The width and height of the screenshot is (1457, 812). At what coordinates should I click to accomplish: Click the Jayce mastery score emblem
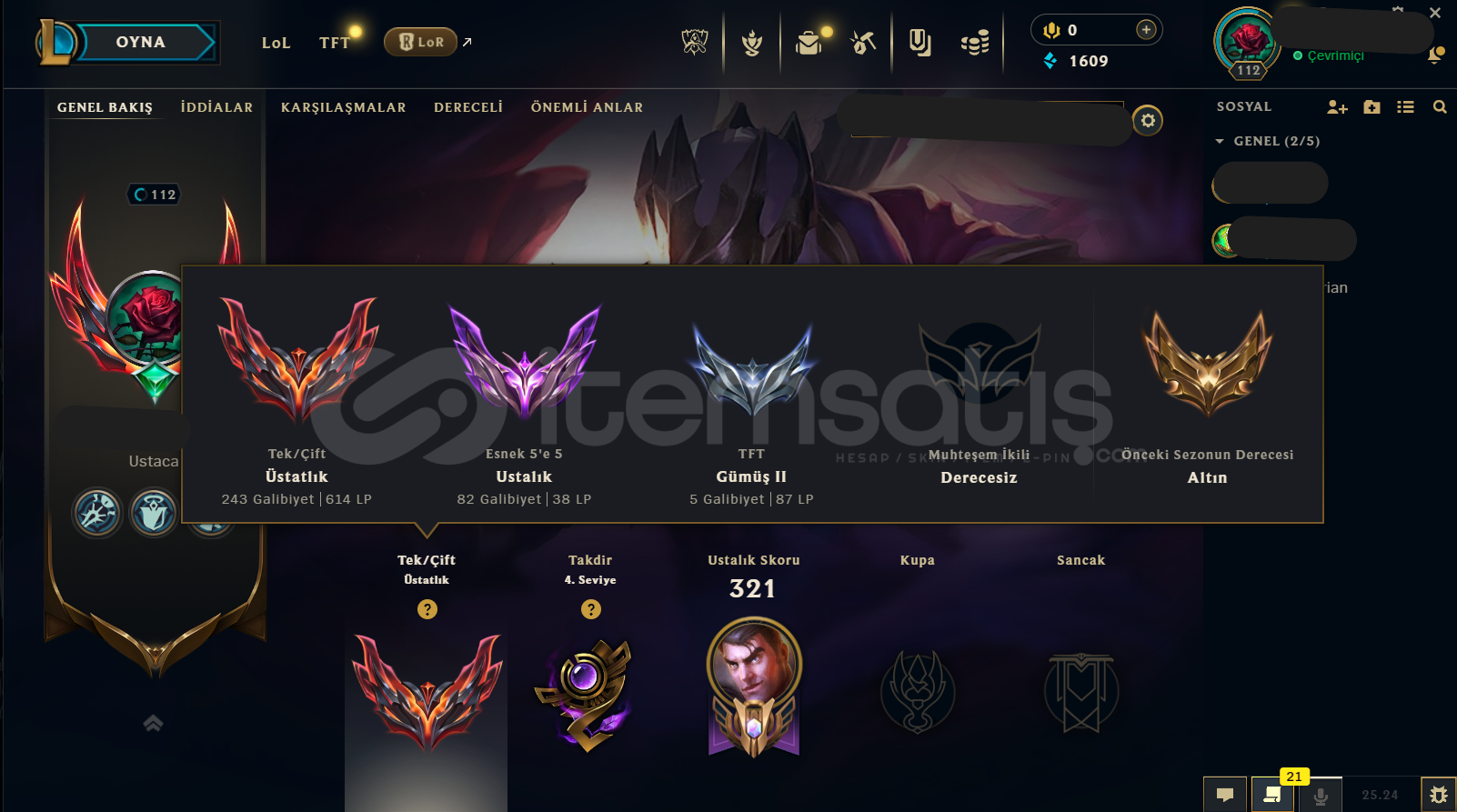click(754, 687)
